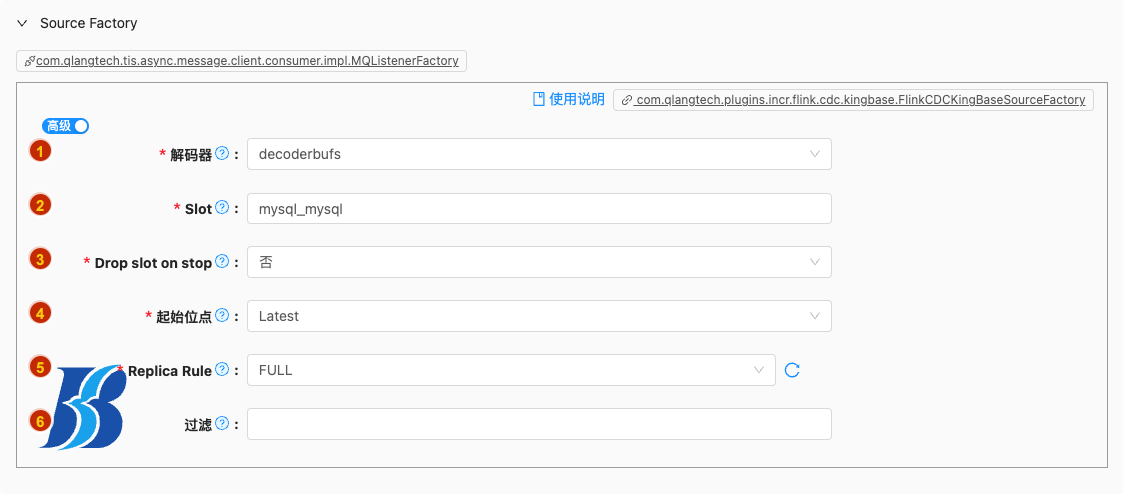Click help icon next to 过滤 label
Image resolution: width=1123 pixels, height=494 pixels.
pos(222,424)
